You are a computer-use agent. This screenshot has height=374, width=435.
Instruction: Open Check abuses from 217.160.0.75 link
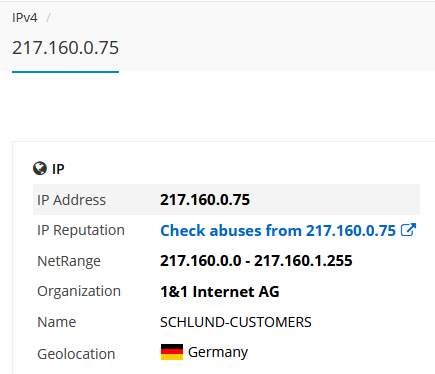[278, 230]
